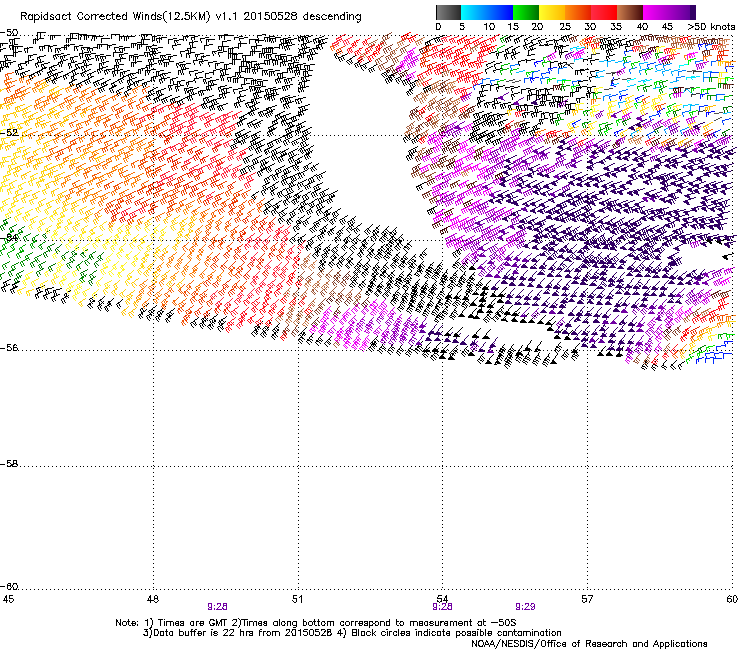The width and height of the screenshot is (740, 650).
Task: Click the '9:28' time label beneath longitude 54
Action: click(442, 607)
